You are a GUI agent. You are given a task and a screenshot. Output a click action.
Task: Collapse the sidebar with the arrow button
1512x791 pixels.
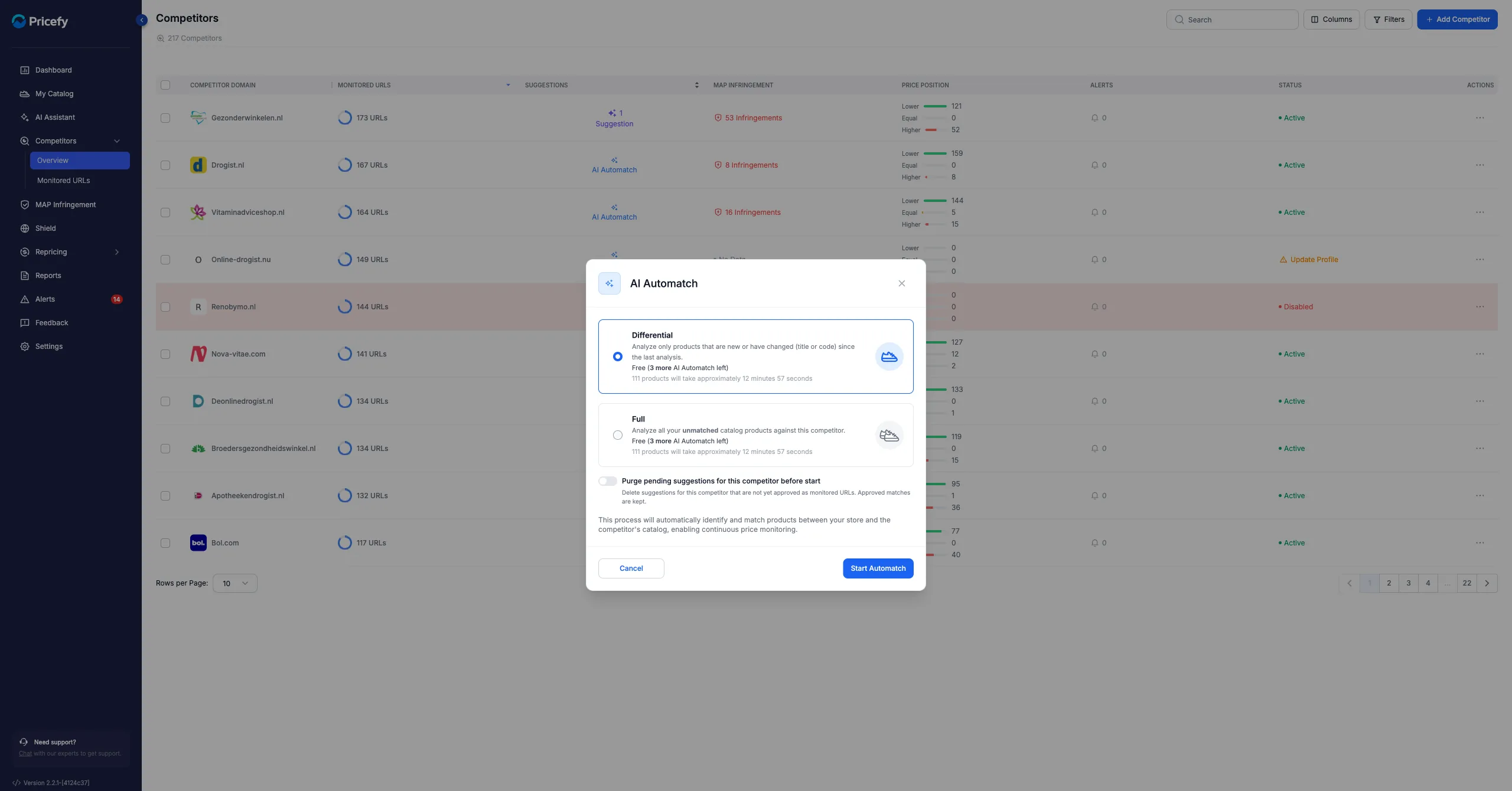coord(142,20)
